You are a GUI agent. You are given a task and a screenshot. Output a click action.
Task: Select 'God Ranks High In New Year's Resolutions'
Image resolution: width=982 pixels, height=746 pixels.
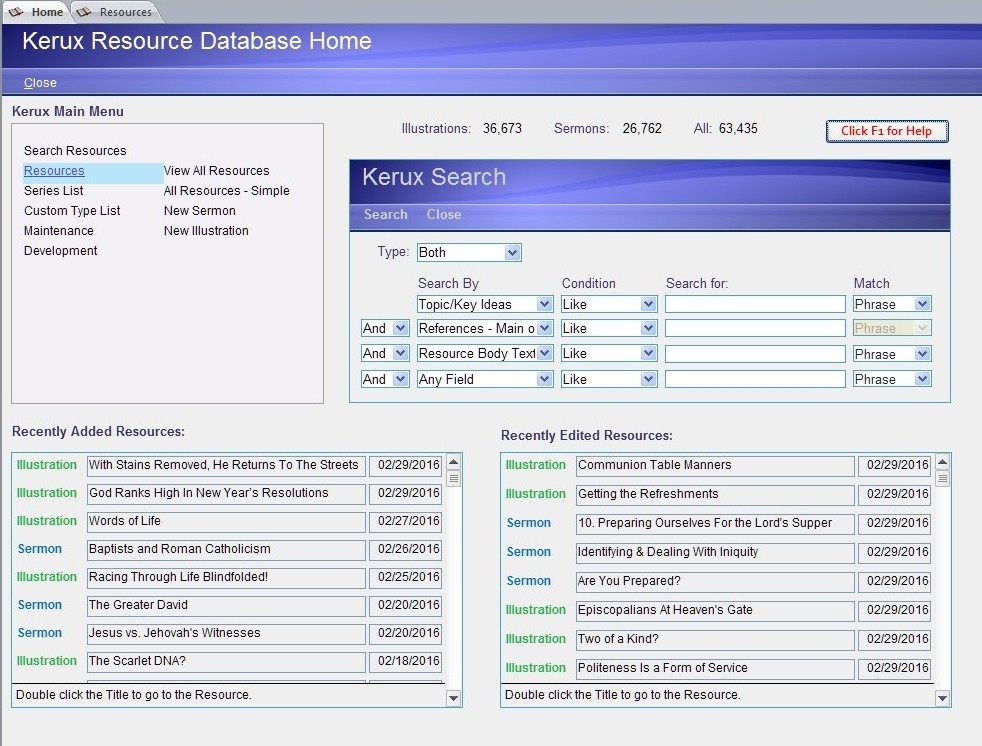pyautogui.click(x=226, y=493)
